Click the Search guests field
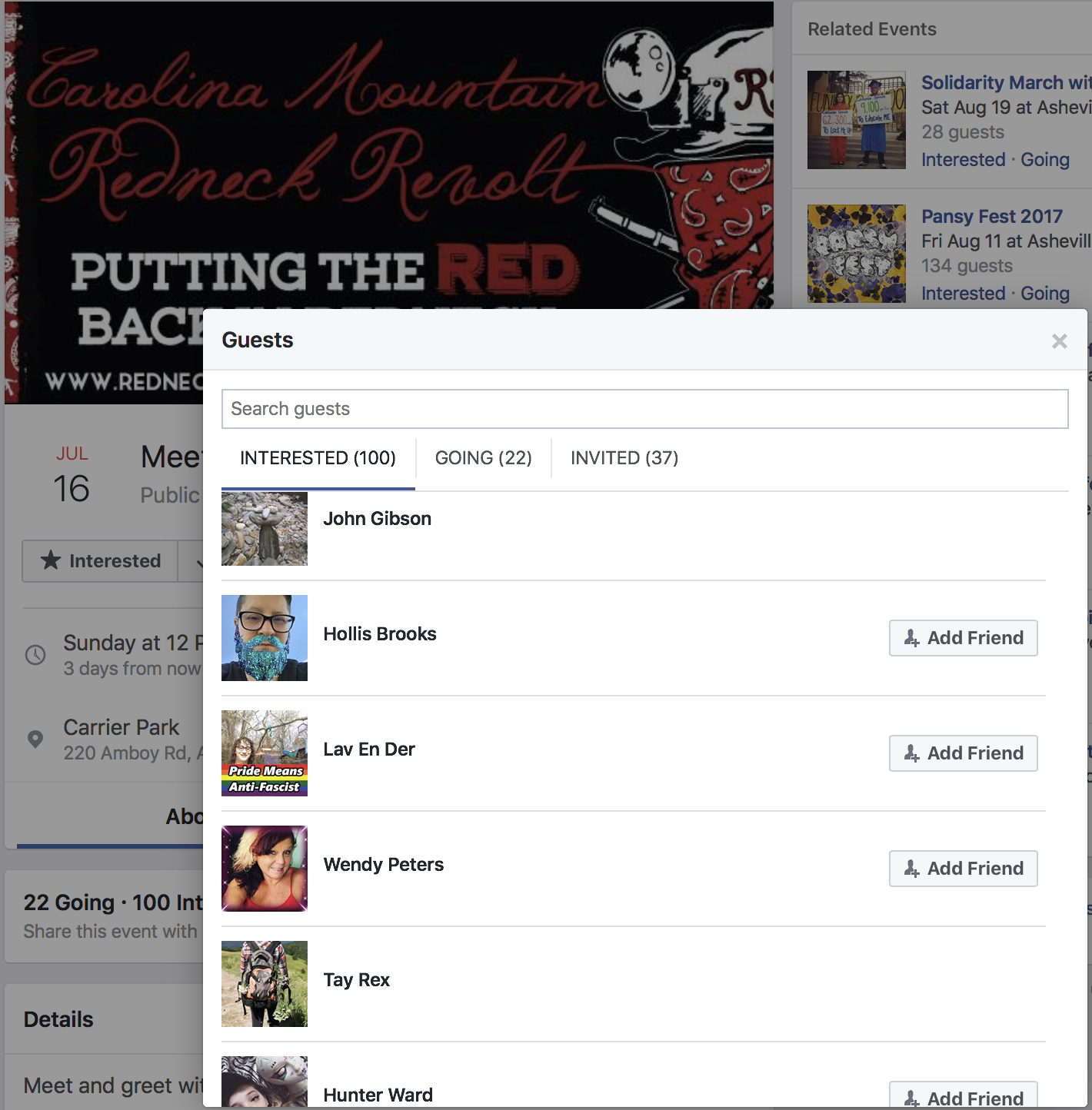This screenshot has width=1092, height=1110. tap(645, 409)
